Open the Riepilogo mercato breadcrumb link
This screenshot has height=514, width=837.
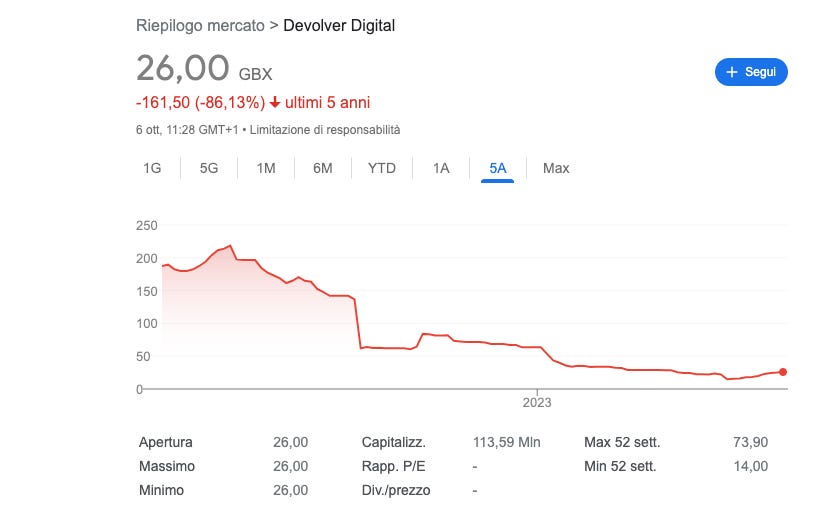tap(200, 26)
